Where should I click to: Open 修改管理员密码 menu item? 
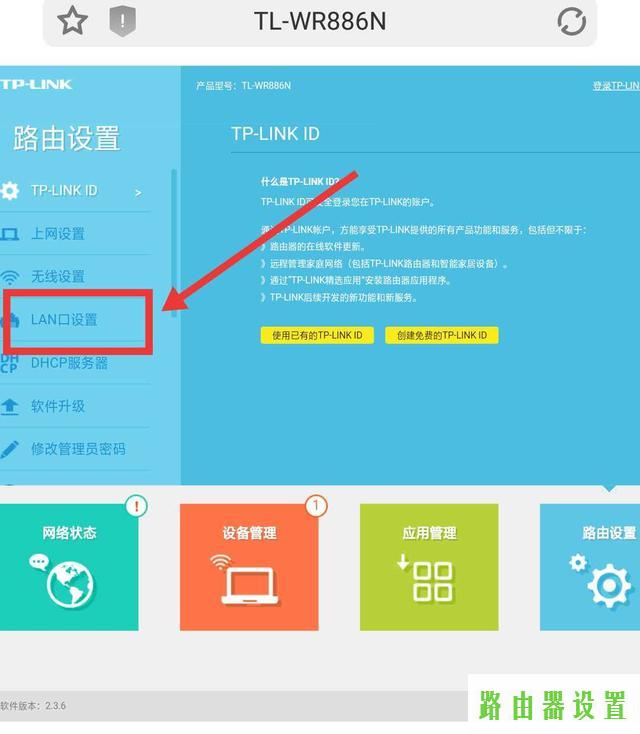coord(78,449)
